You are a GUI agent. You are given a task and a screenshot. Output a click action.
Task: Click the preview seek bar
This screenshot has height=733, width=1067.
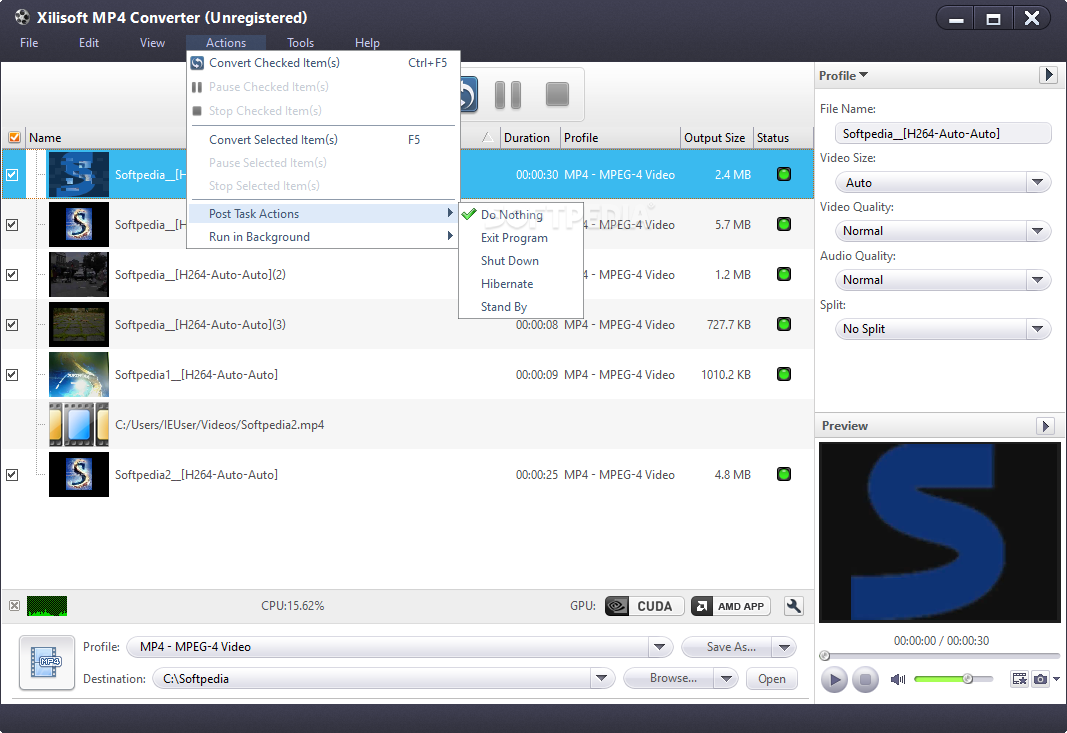coord(940,656)
